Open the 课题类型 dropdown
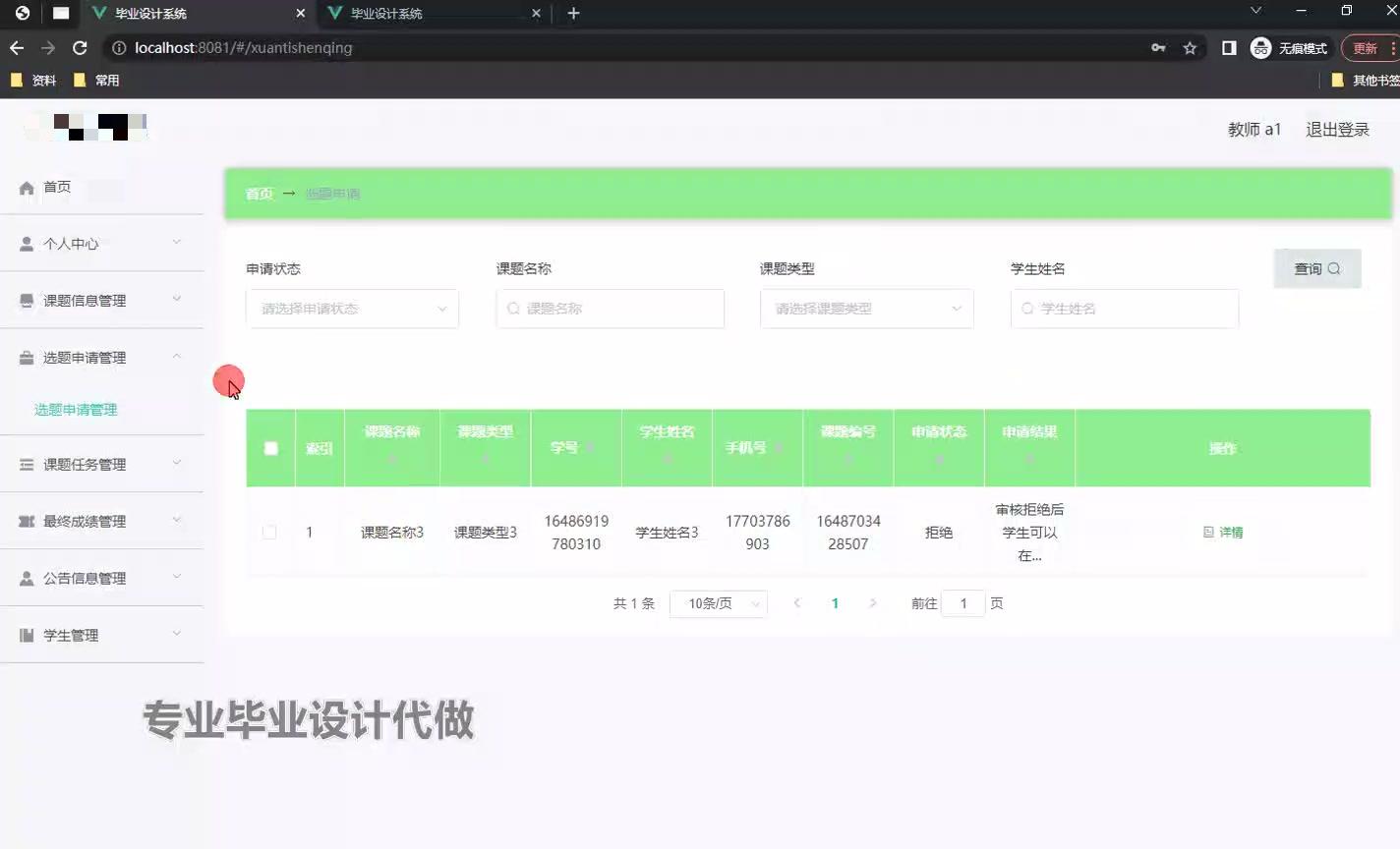1400x849 pixels. tap(866, 309)
